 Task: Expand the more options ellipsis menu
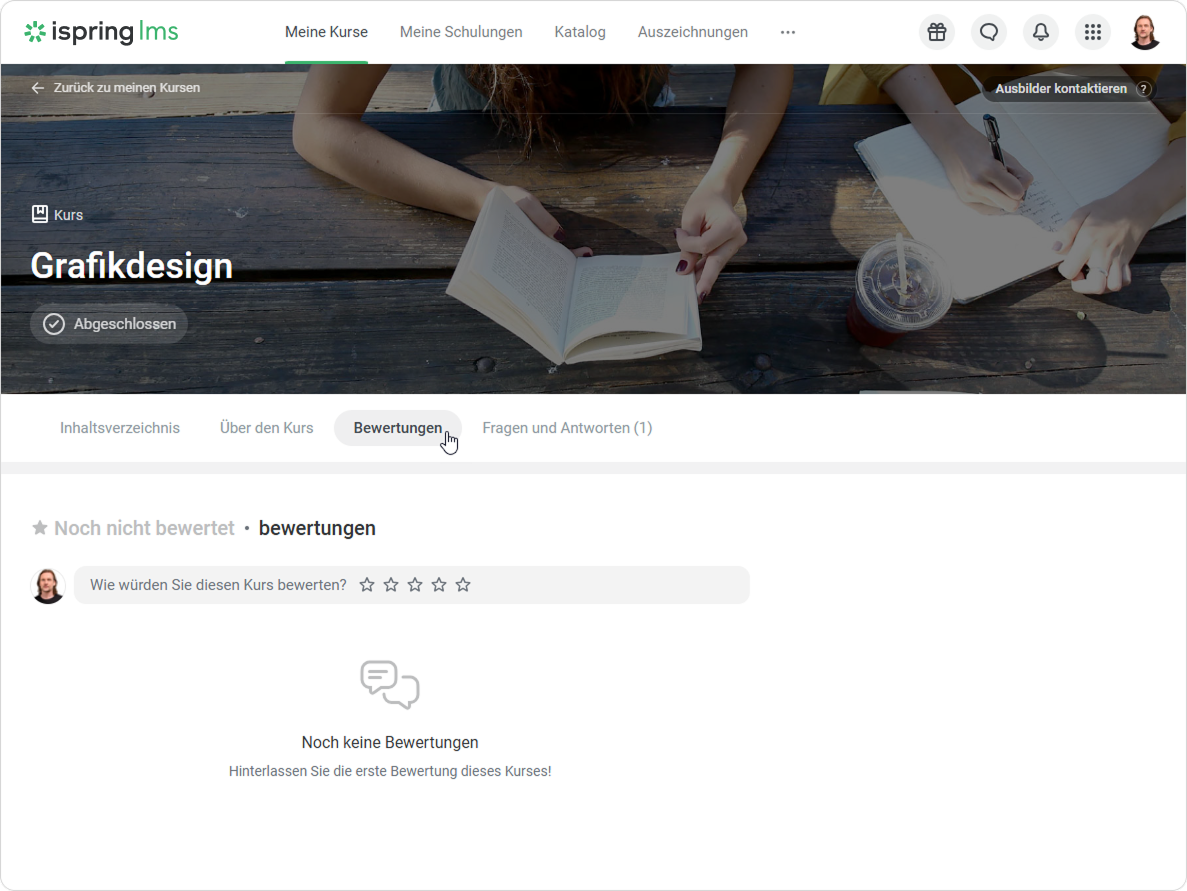[788, 32]
